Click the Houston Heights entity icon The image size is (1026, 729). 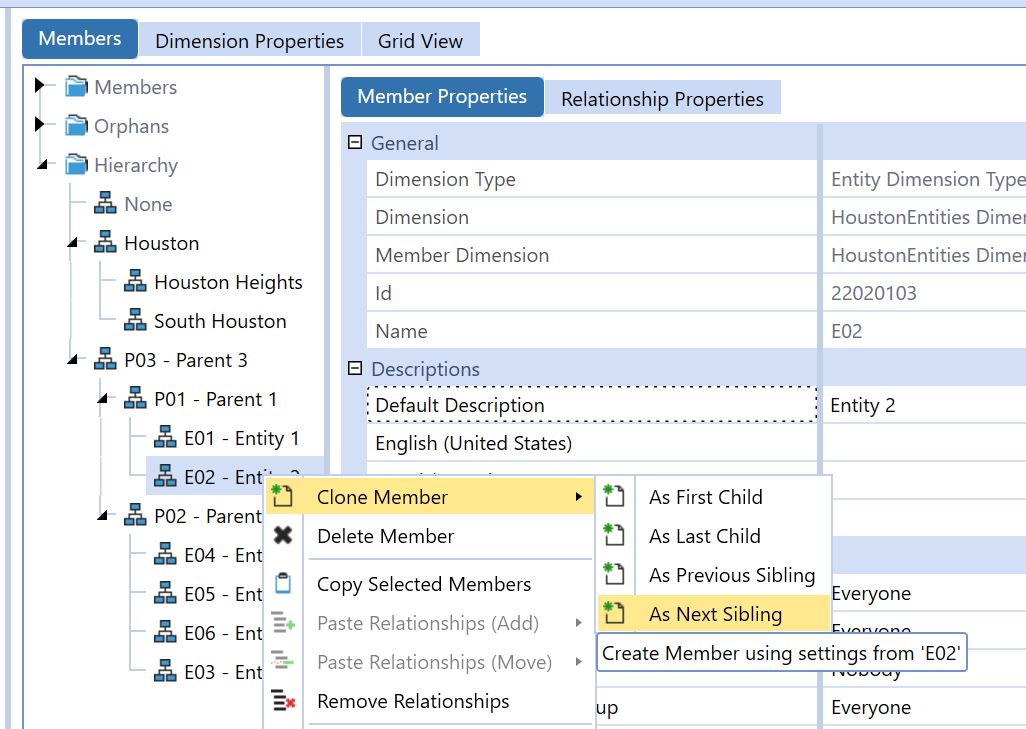(135, 283)
